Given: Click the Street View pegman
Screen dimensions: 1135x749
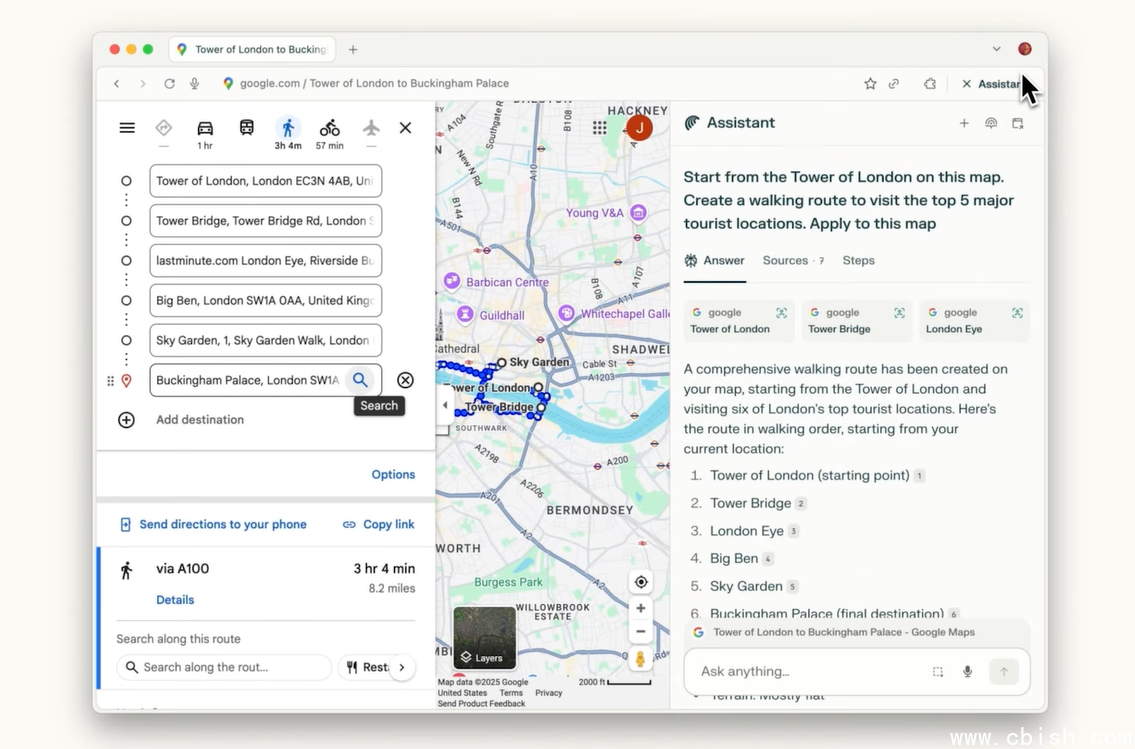Looking at the screenshot, I should (x=641, y=659).
